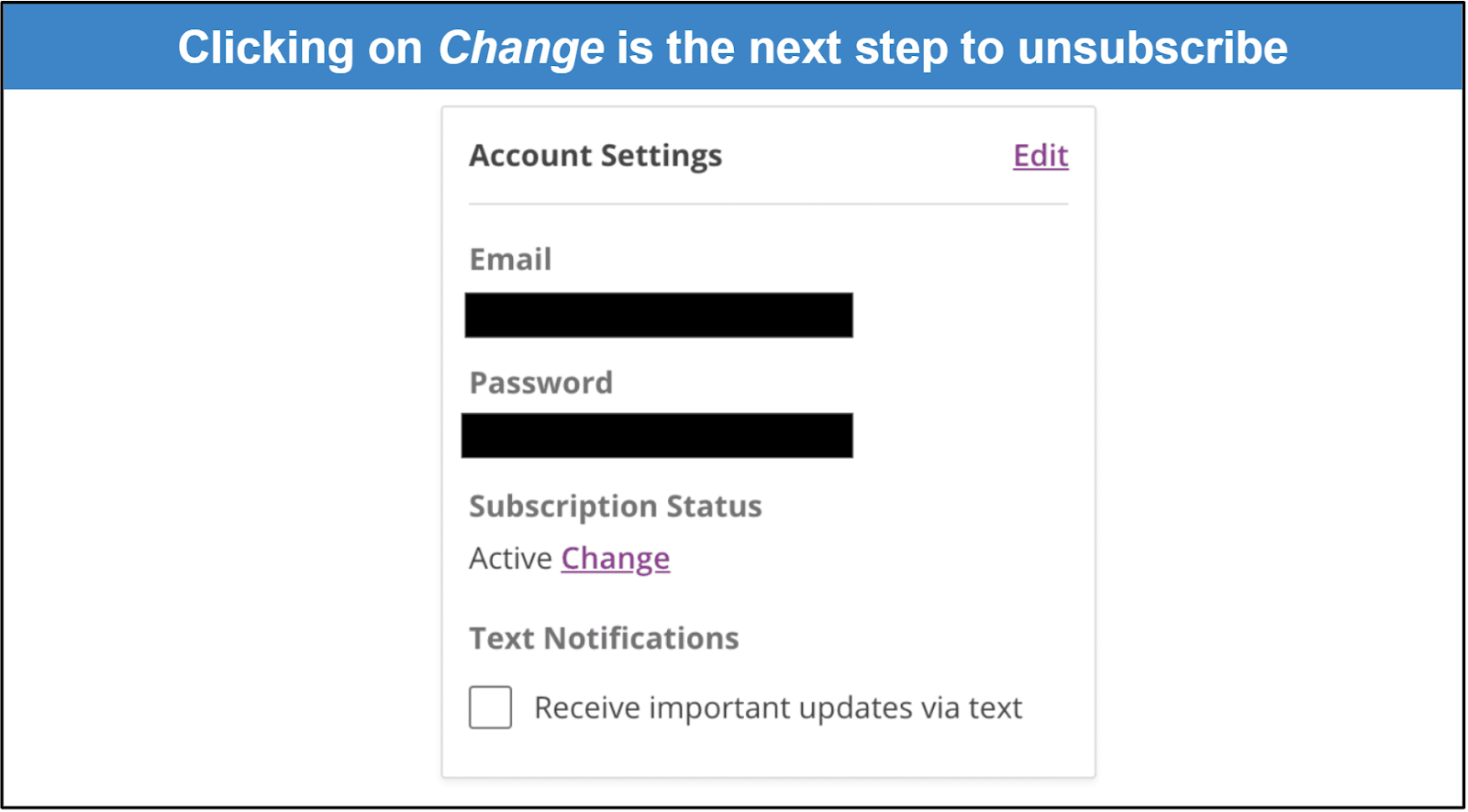The width and height of the screenshot is (1468, 812).
Task: Click the redacted Password field
Action: point(657,436)
